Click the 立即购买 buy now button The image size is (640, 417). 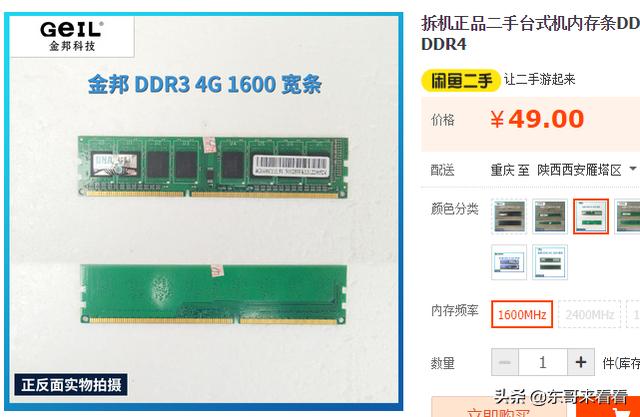click(499, 407)
